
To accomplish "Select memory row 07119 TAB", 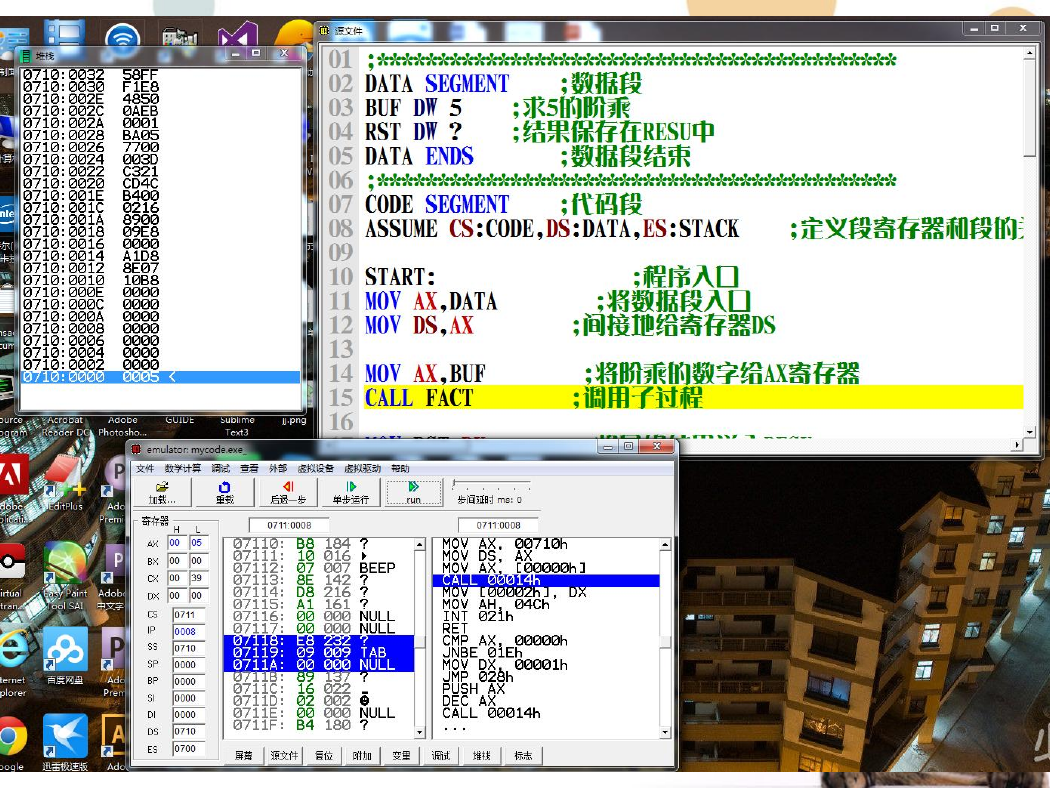I will [x=319, y=652].
